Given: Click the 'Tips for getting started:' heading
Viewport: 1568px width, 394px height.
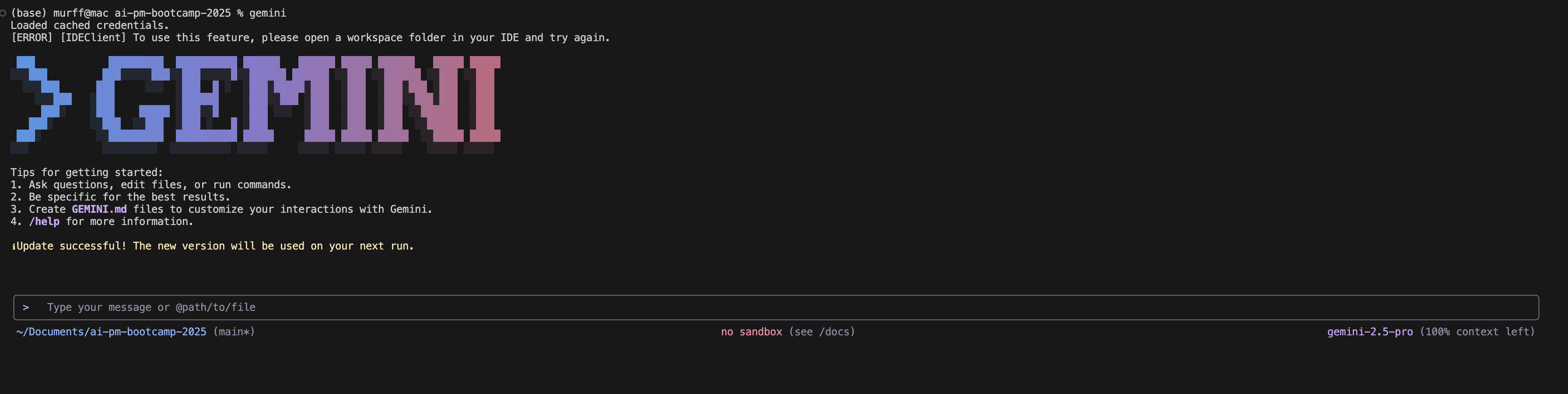Looking at the screenshot, I should pos(87,172).
